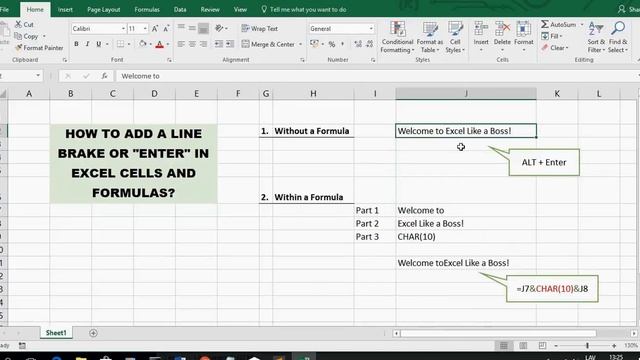This screenshot has height=360, width=640.
Task: Toggle italic formatting
Action: (87, 44)
